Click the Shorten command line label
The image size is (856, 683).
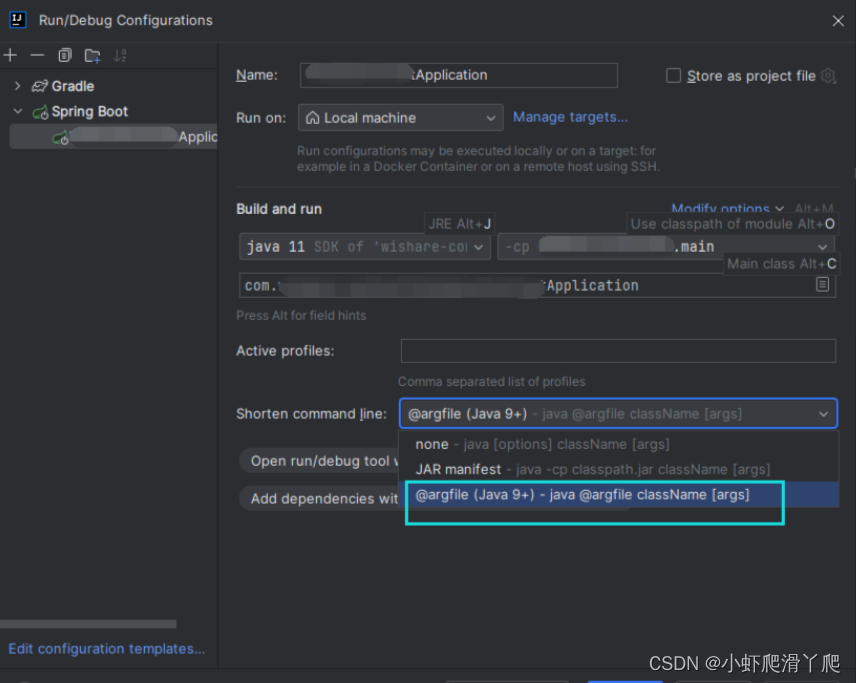coord(311,414)
